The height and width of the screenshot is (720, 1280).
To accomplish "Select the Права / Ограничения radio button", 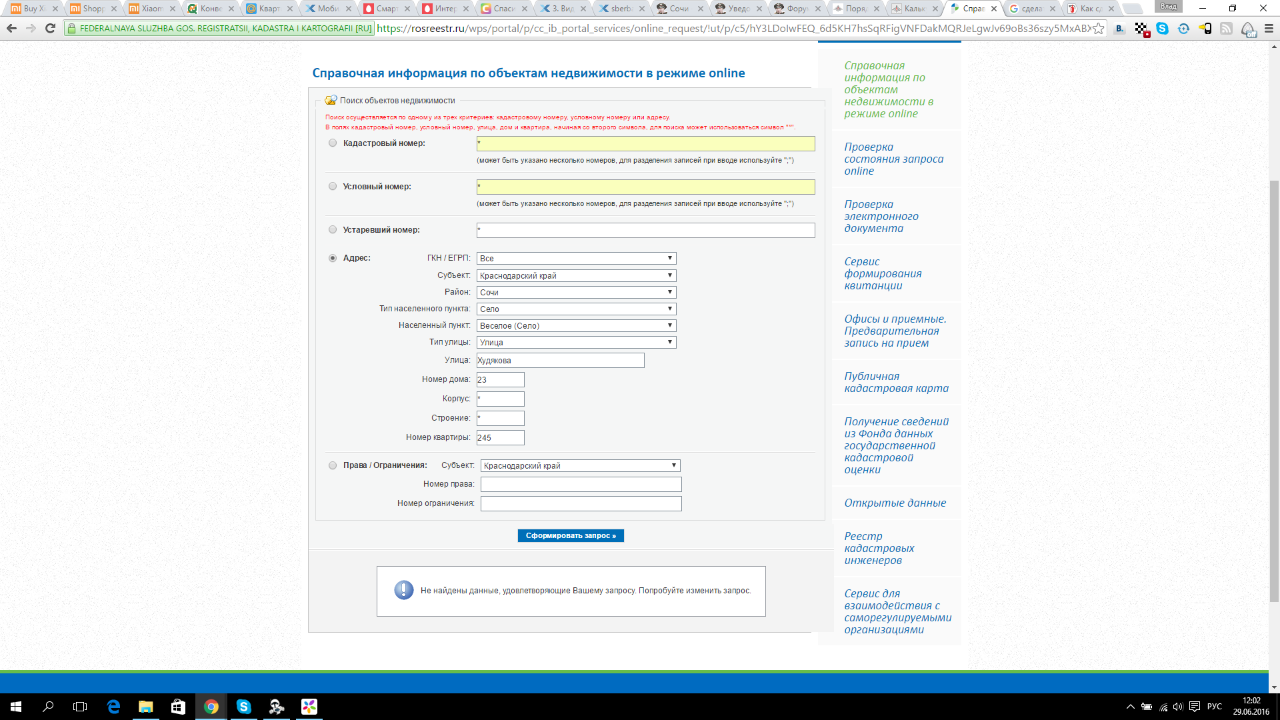I will 333,465.
